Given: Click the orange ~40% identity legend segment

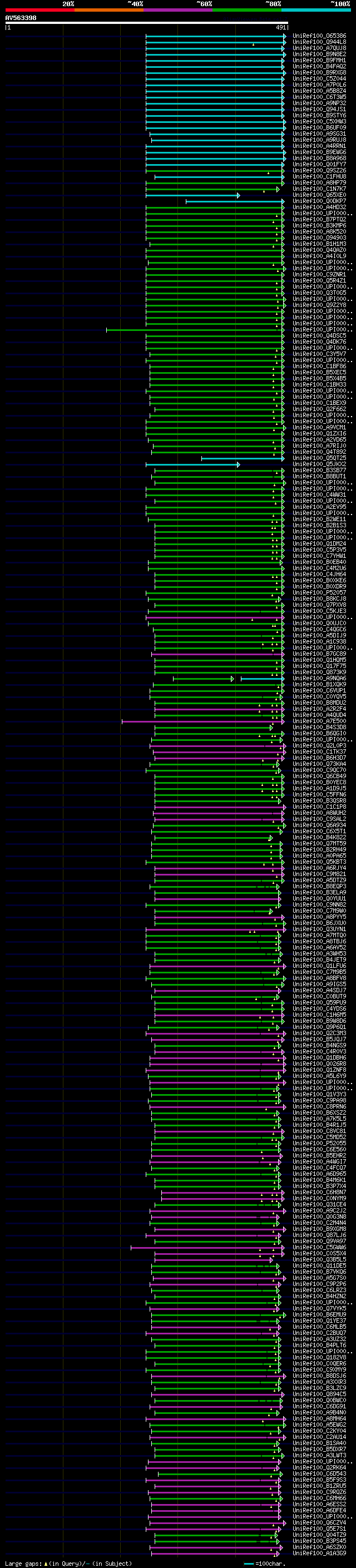Looking at the screenshot, I should pyautogui.click(x=109, y=10).
